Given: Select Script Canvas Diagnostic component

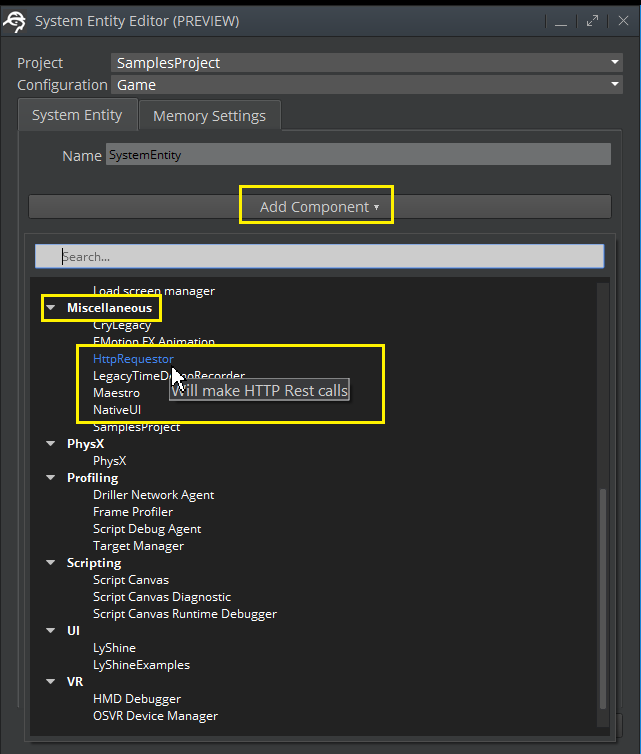Looking at the screenshot, I should coord(162,597).
